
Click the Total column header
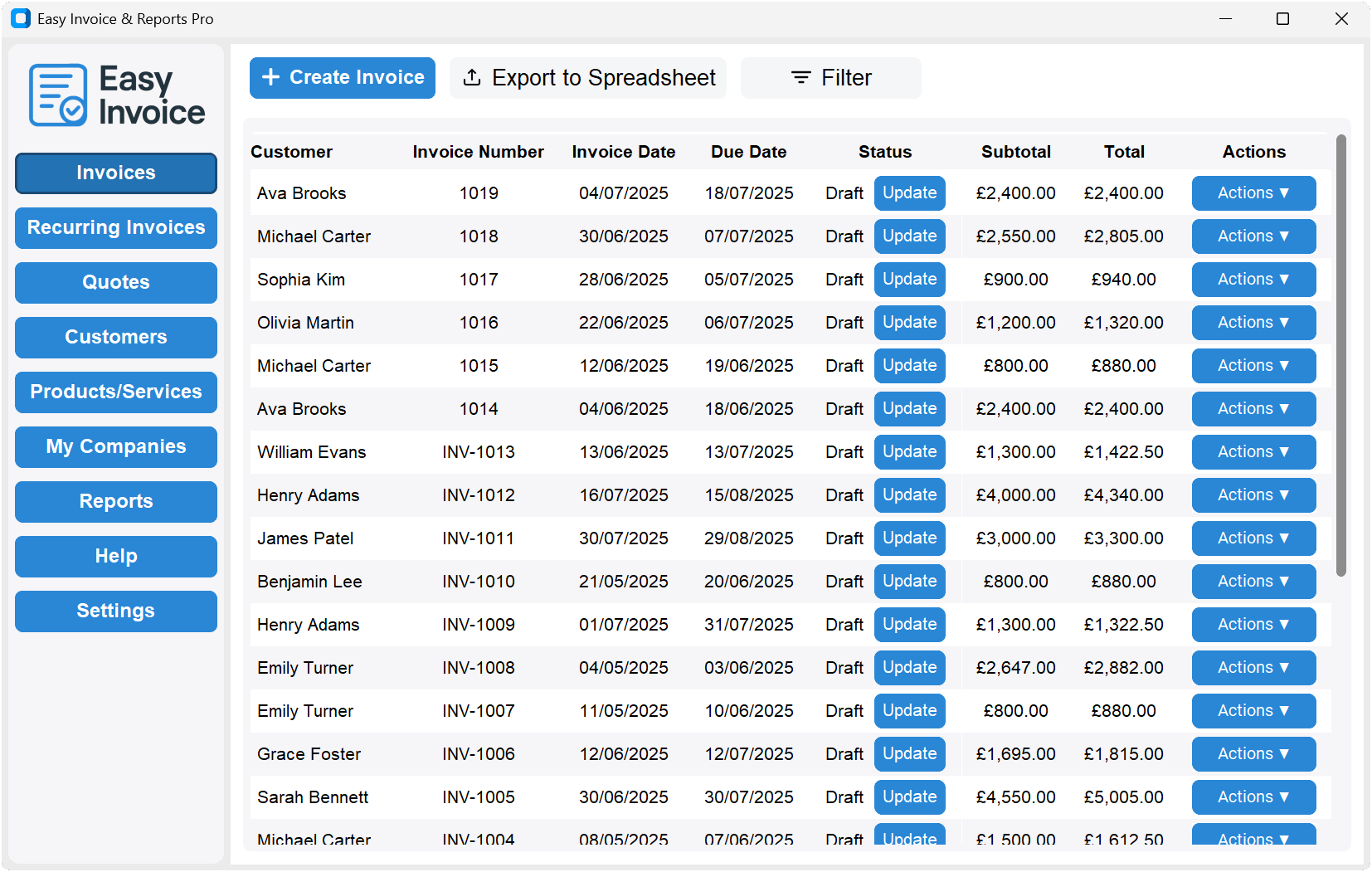[x=1124, y=152]
